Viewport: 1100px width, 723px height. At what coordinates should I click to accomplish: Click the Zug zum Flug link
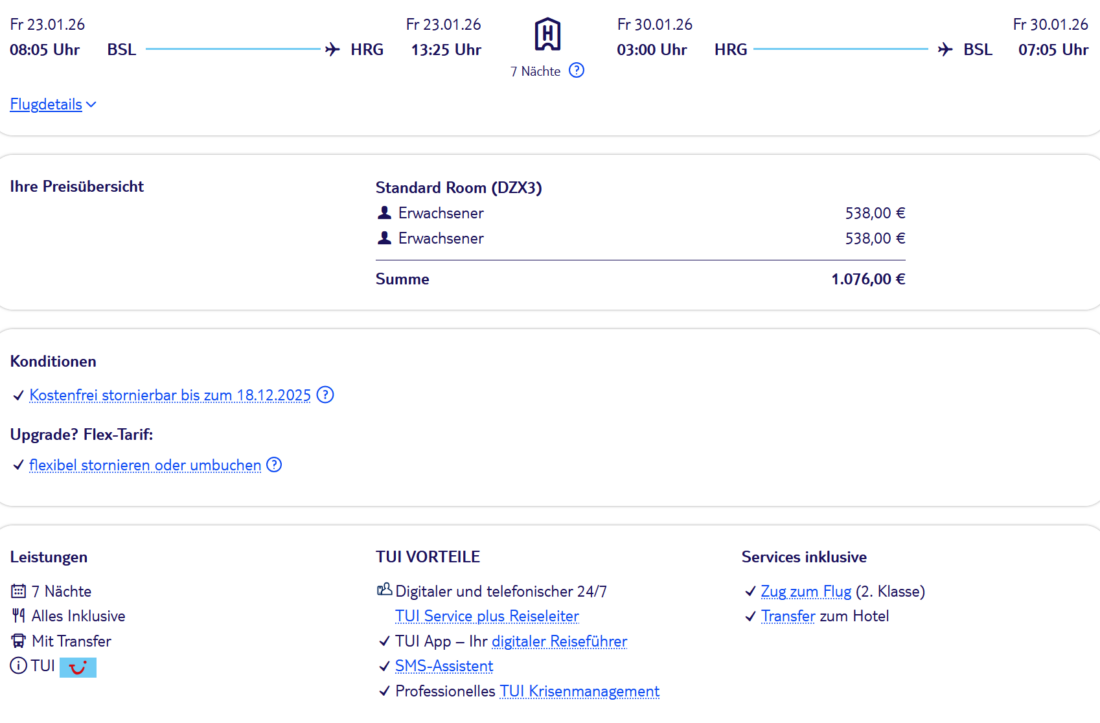coord(806,591)
